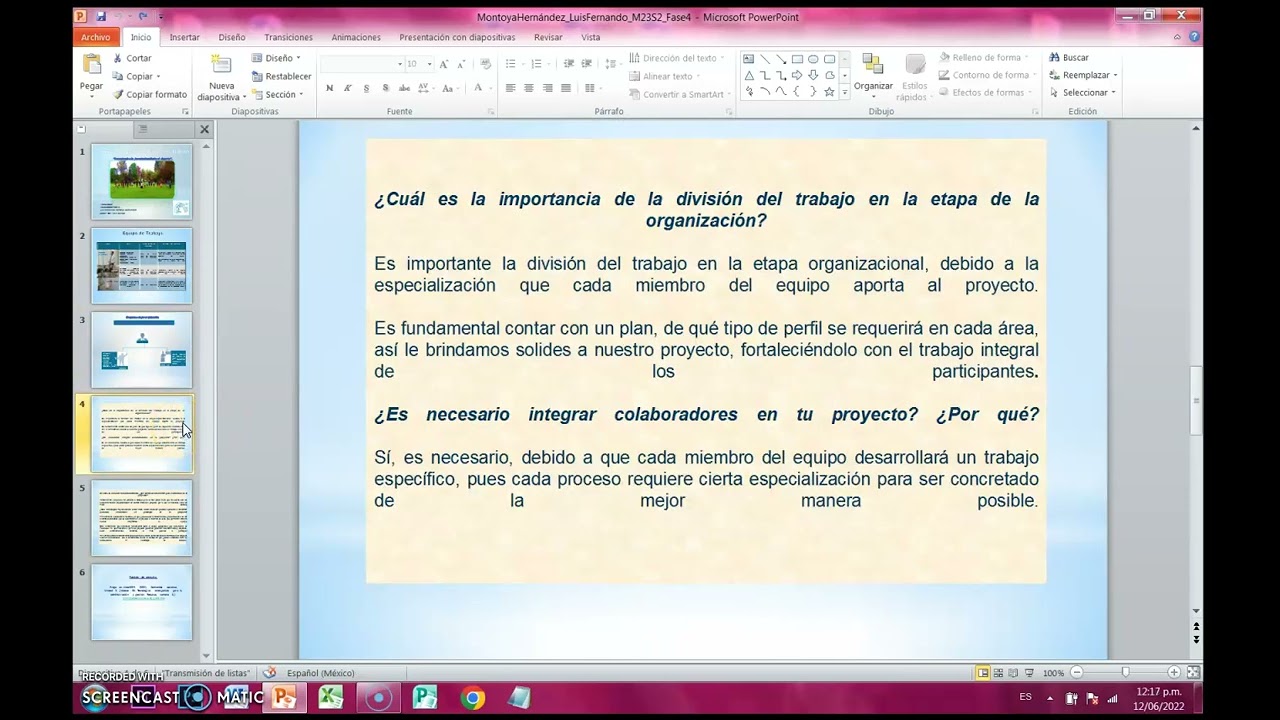Screen dimensions: 1280x720
Task: Click the Cortar scissors button
Action: [x=132, y=58]
